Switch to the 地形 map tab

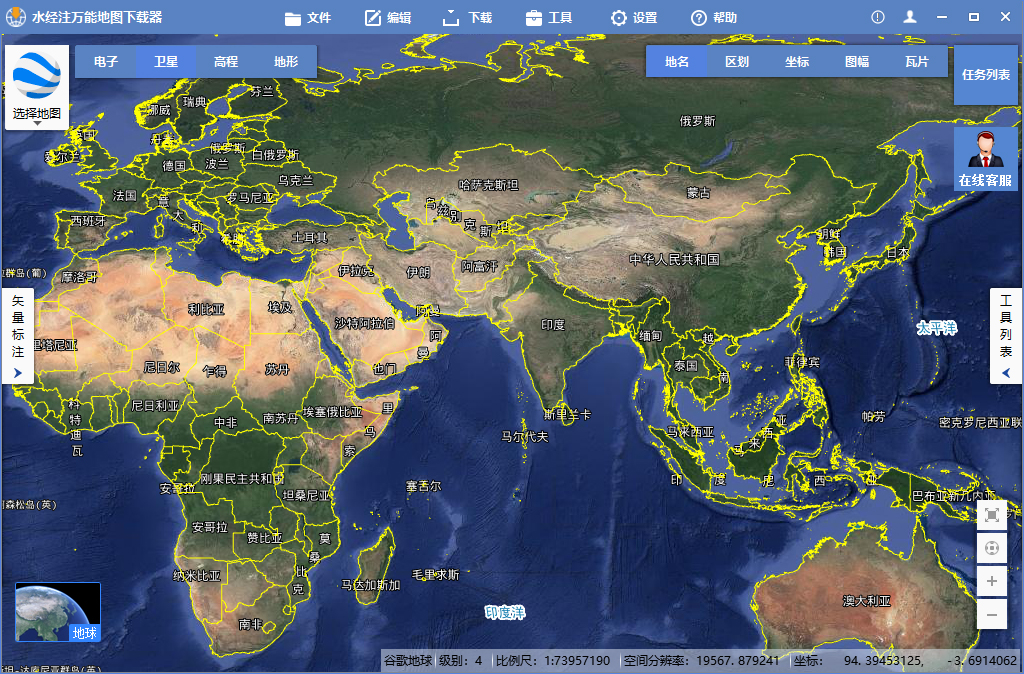[286, 61]
